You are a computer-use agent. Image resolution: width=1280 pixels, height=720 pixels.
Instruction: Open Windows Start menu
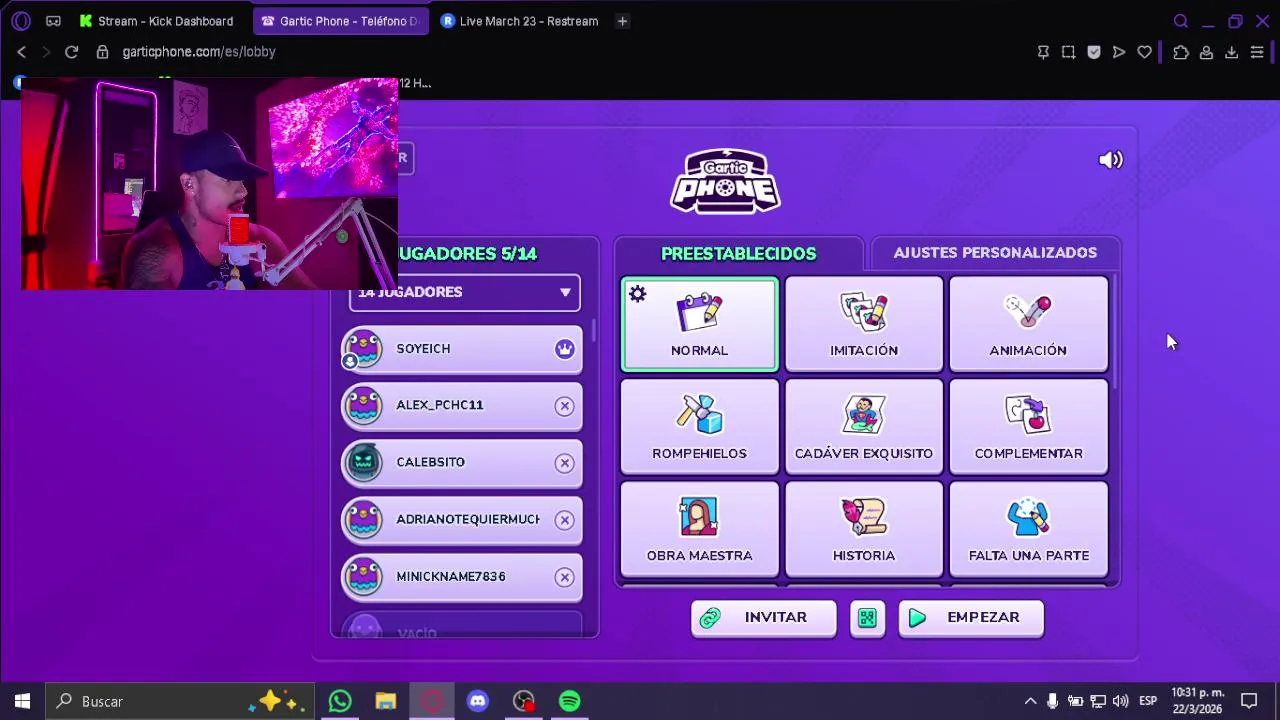[22, 701]
